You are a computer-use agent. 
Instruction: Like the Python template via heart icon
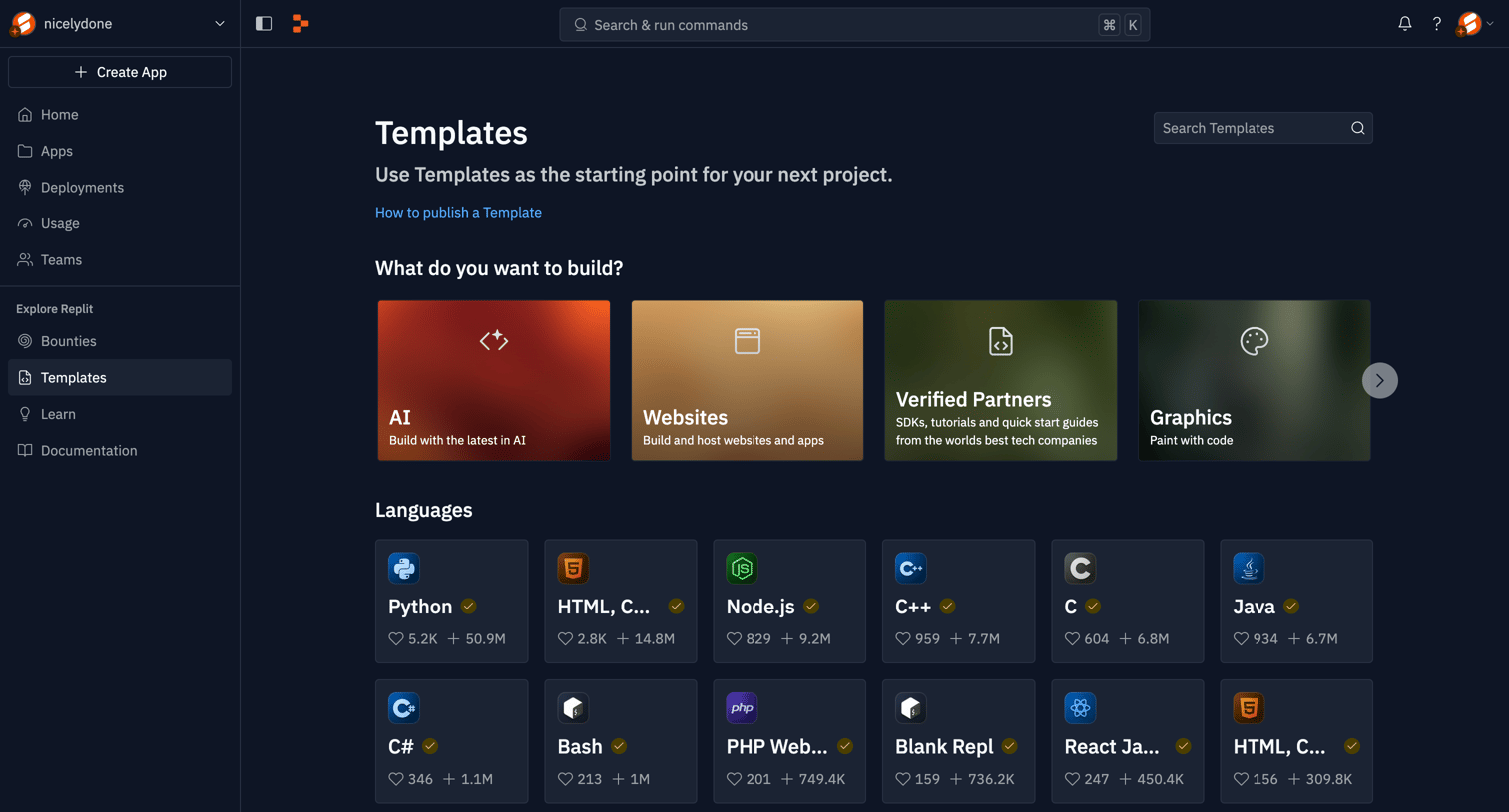click(x=396, y=638)
